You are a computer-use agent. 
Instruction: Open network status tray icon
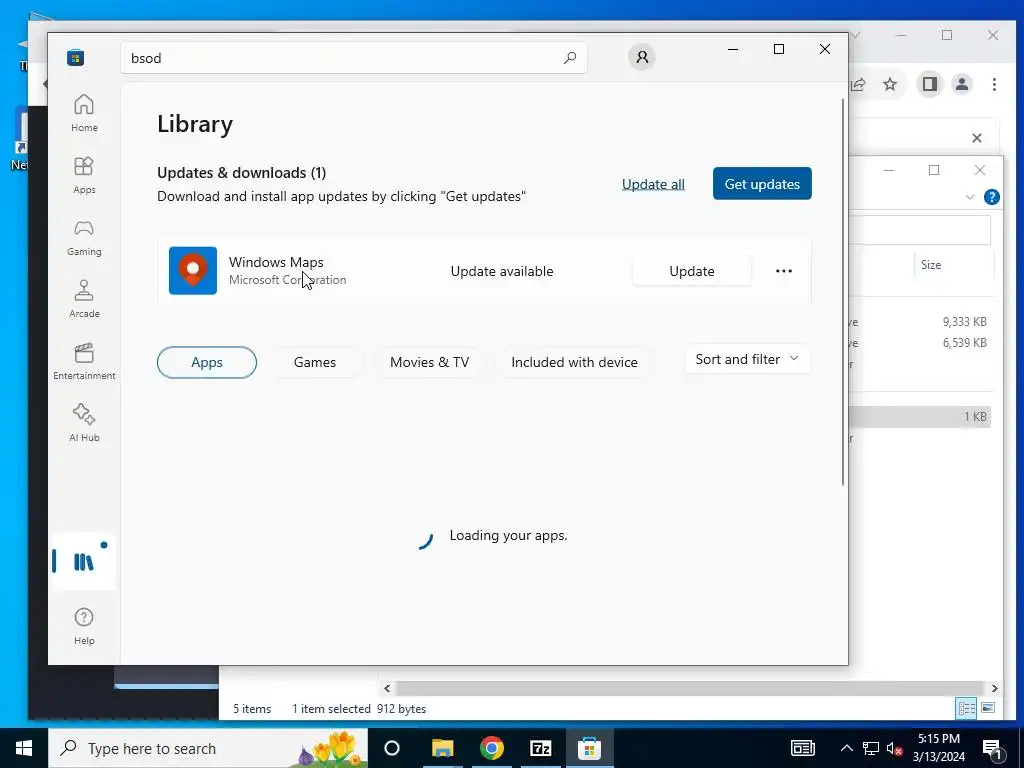click(x=871, y=748)
